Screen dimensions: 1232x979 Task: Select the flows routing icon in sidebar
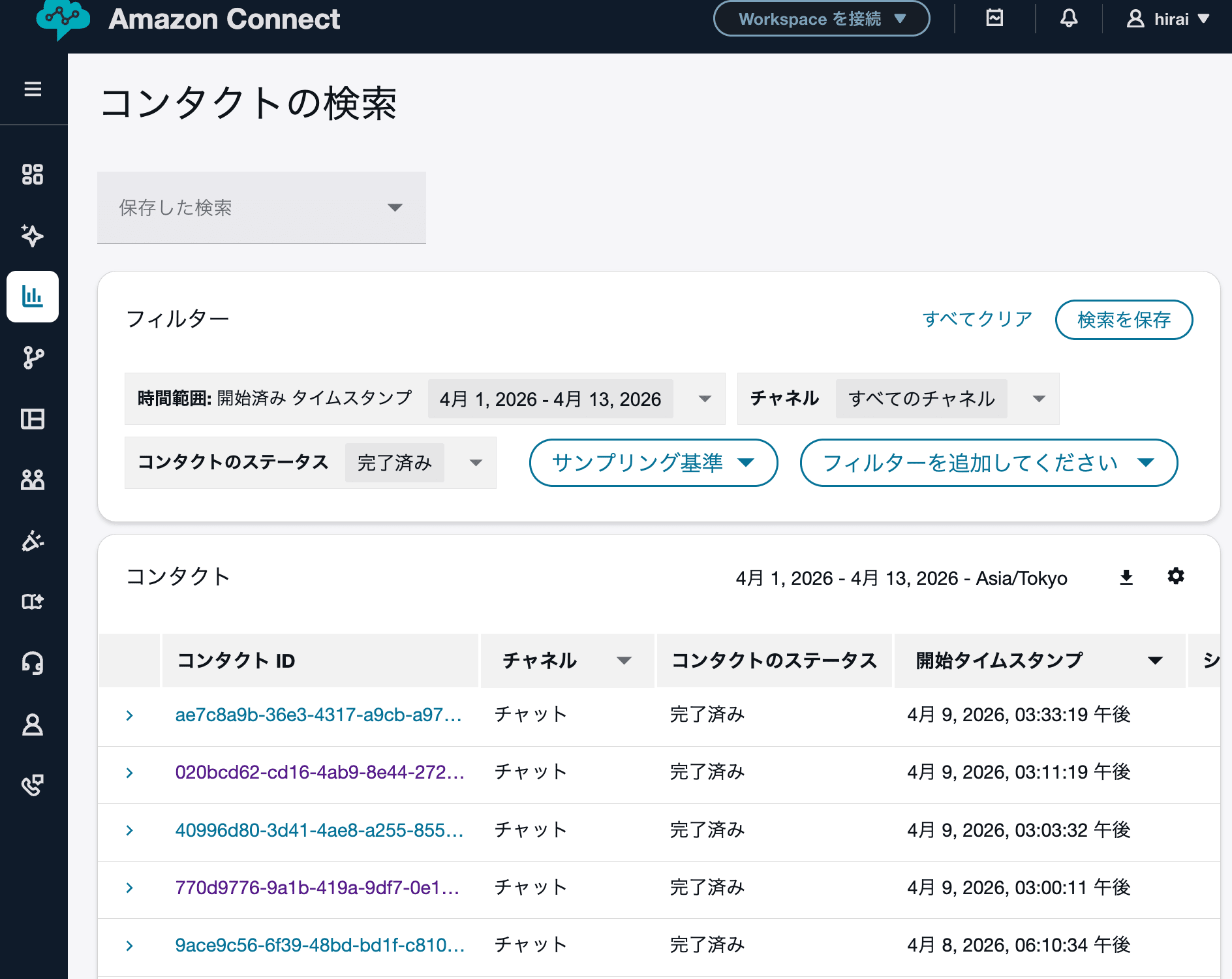click(33, 358)
